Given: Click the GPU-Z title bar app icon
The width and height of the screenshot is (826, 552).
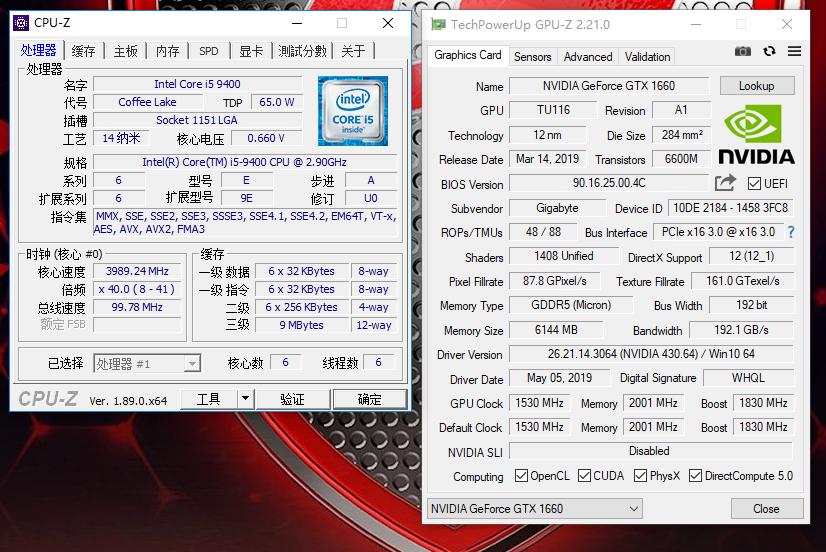Looking at the screenshot, I should (x=438, y=24).
